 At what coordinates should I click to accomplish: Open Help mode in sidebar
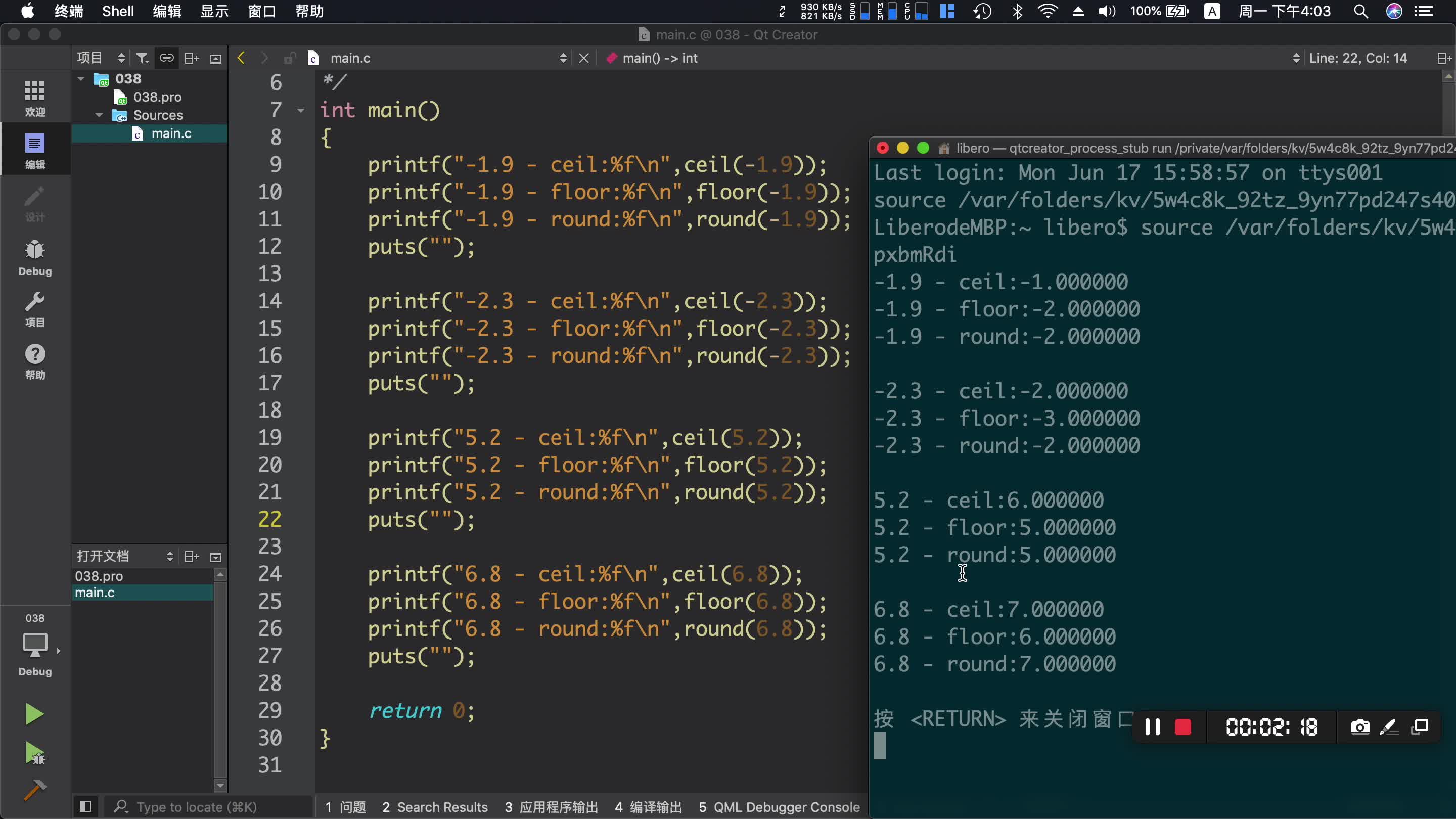pyautogui.click(x=35, y=362)
